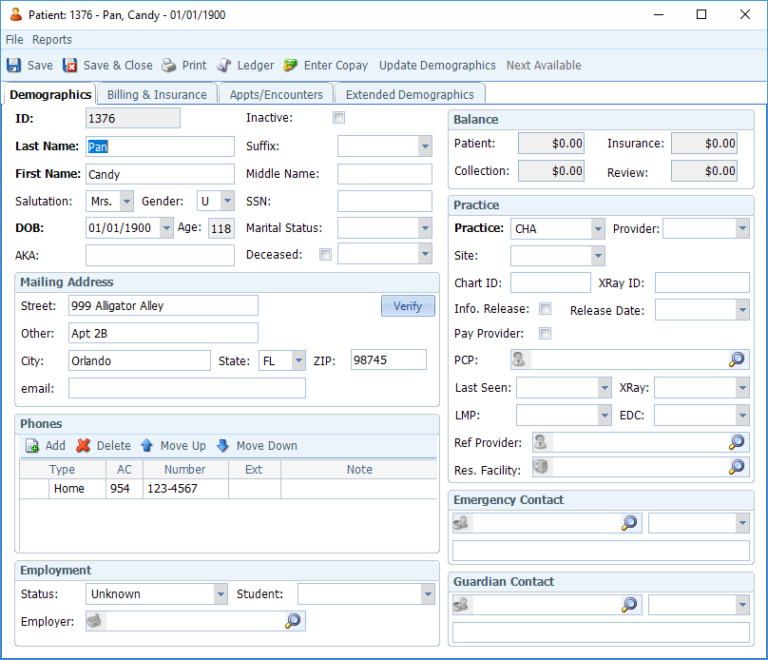This screenshot has width=768, height=660.
Task: Click the Delete phone red X icon
Action: (83, 445)
